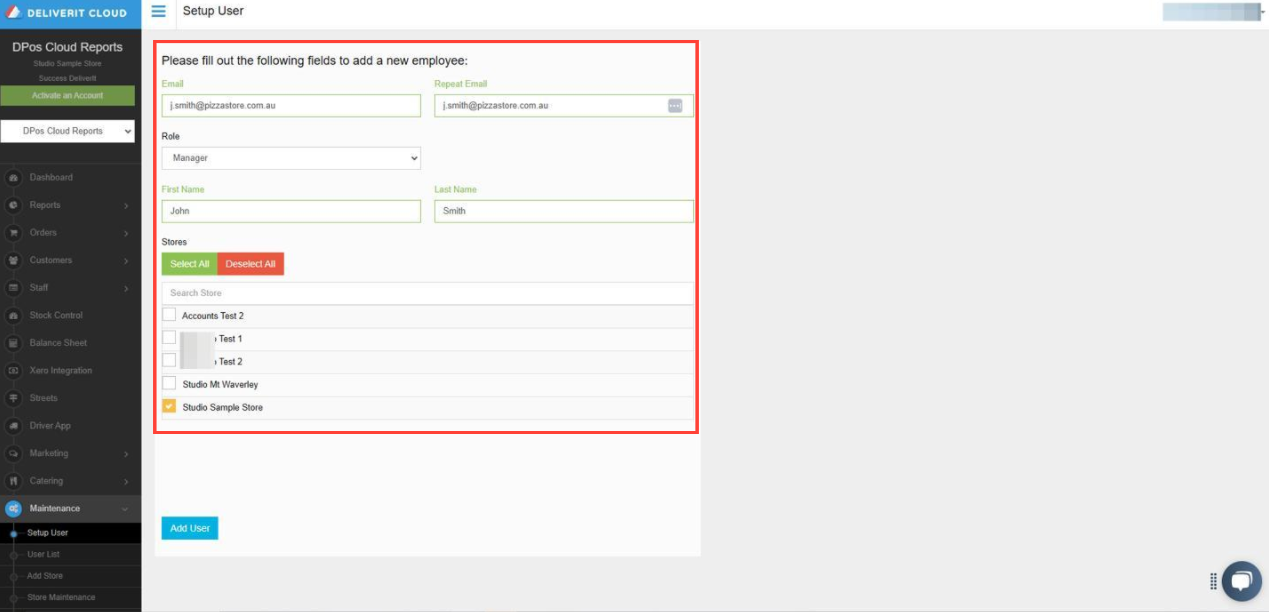Open the Role dropdown set to Manager
The width and height of the screenshot is (1269, 612).
click(291, 158)
